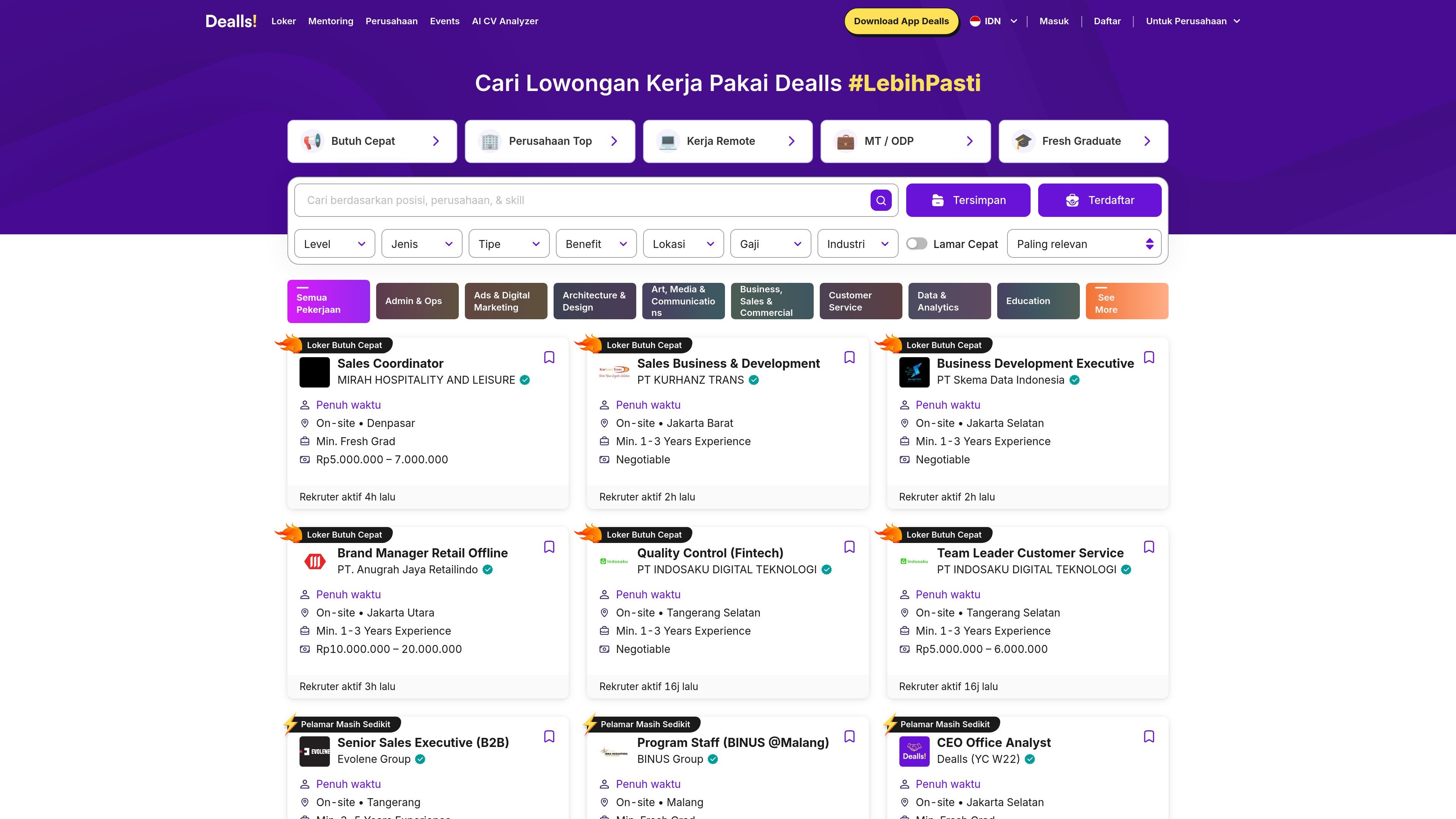This screenshot has height=819, width=1456.
Task: Click the Anugrah Jaya Retailindo logo
Action: [314, 561]
